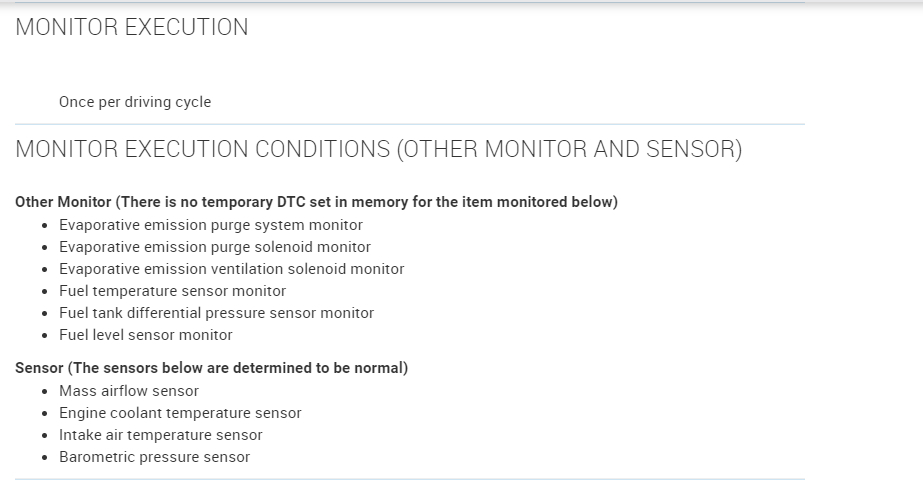Image resolution: width=923 pixels, height=480 pixels.
Task: Click the 'MONITOR EXECUTION' top heading
Action: pos(132,28)
